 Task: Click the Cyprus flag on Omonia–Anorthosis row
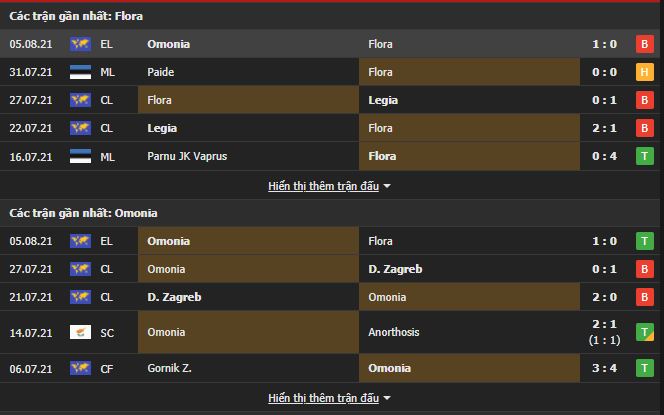pyautogui.click(x=80, y=333)
